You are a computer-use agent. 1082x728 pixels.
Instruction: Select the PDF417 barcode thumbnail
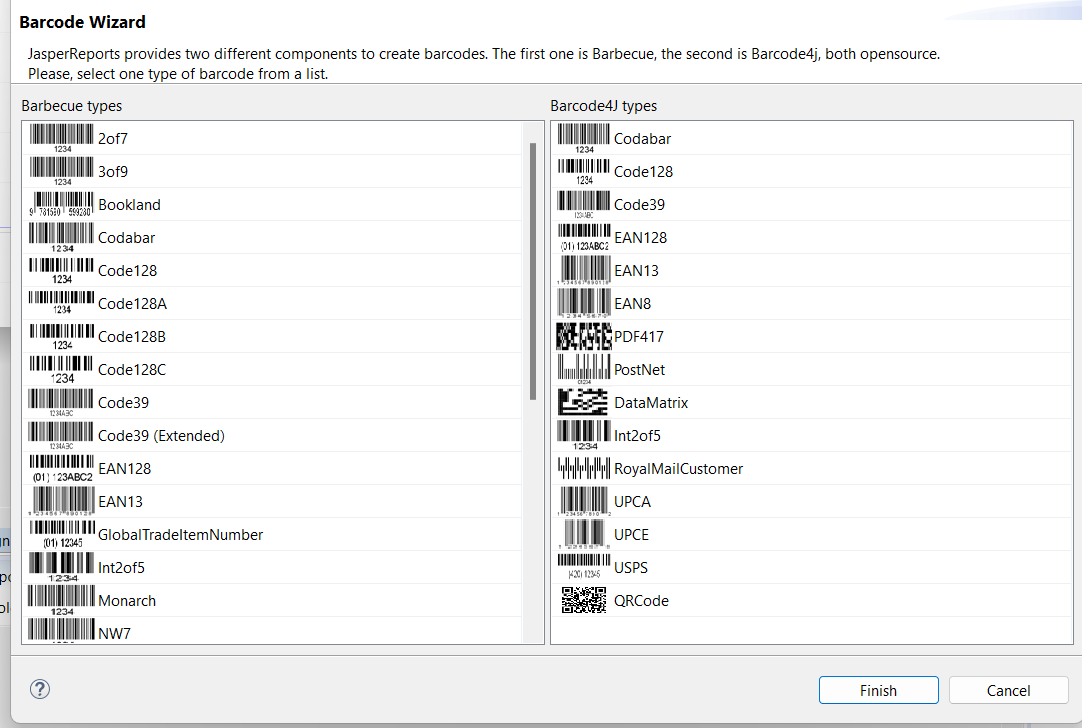click(x=584, y=336)
